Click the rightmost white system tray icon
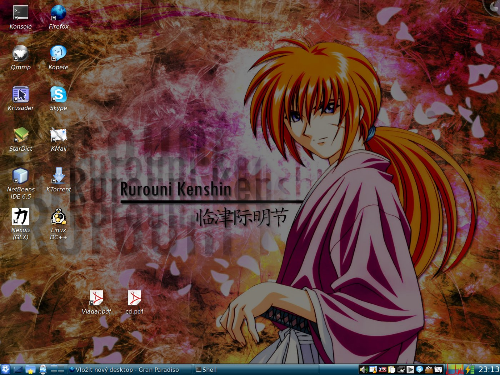The image size is (500, 375). pos(438,369)
